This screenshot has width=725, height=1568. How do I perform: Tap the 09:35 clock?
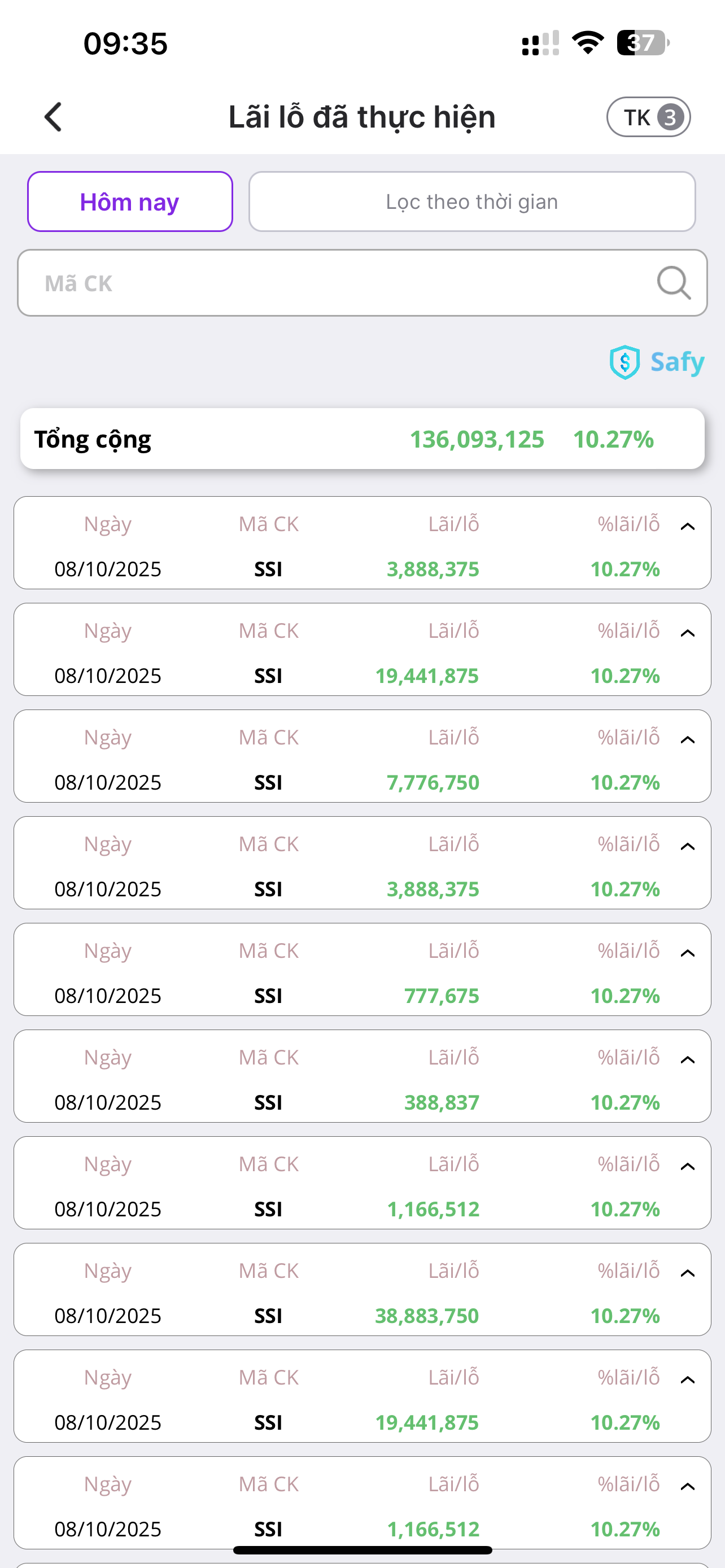[x=125, y=44]
